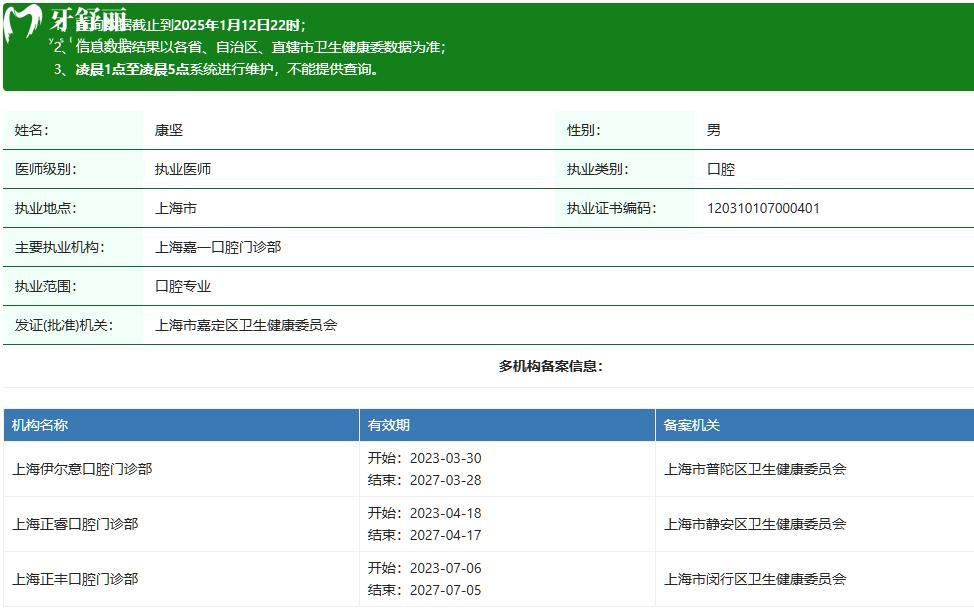Open 上海伊尔意口腔门诊部 record
Screen dimensions: 974x610
pyautogui.click(x=87, y=468)
